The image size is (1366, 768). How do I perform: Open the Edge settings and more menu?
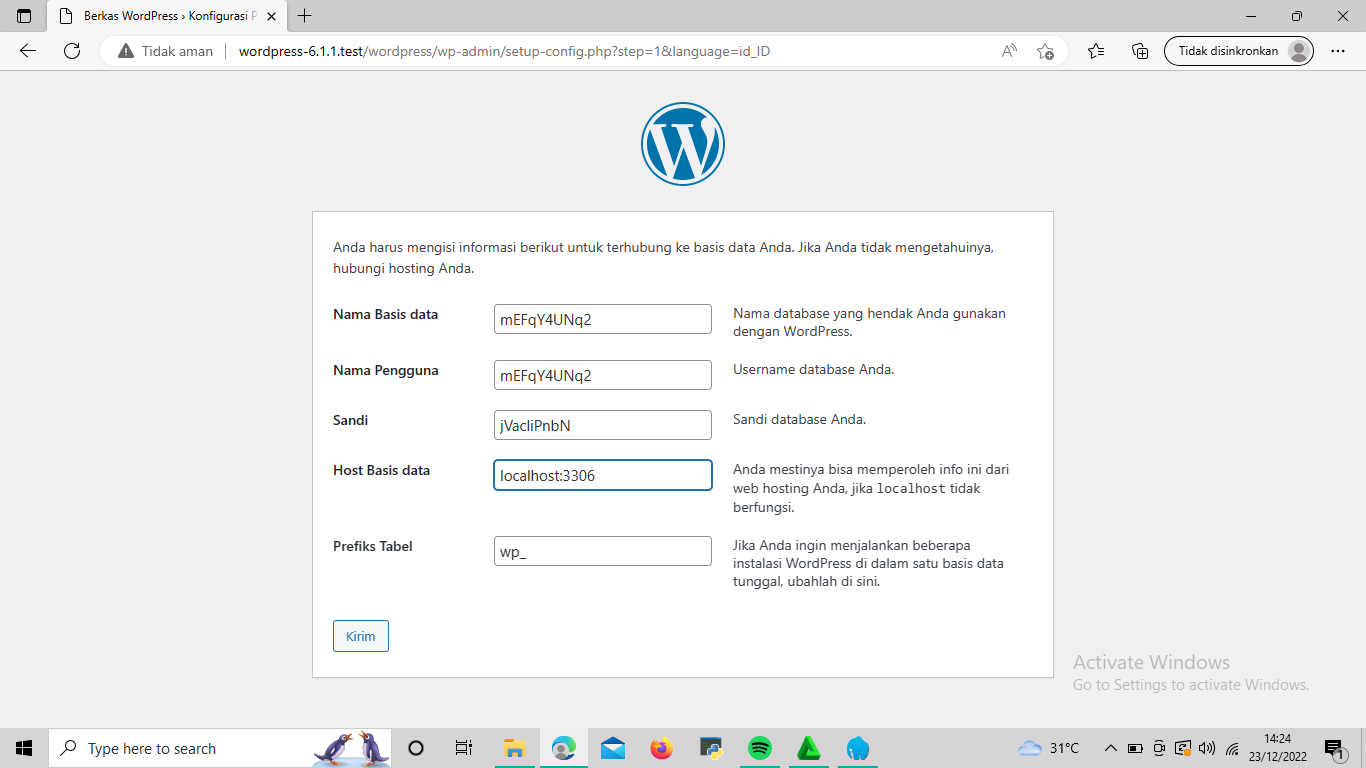tap(1338, 51)
